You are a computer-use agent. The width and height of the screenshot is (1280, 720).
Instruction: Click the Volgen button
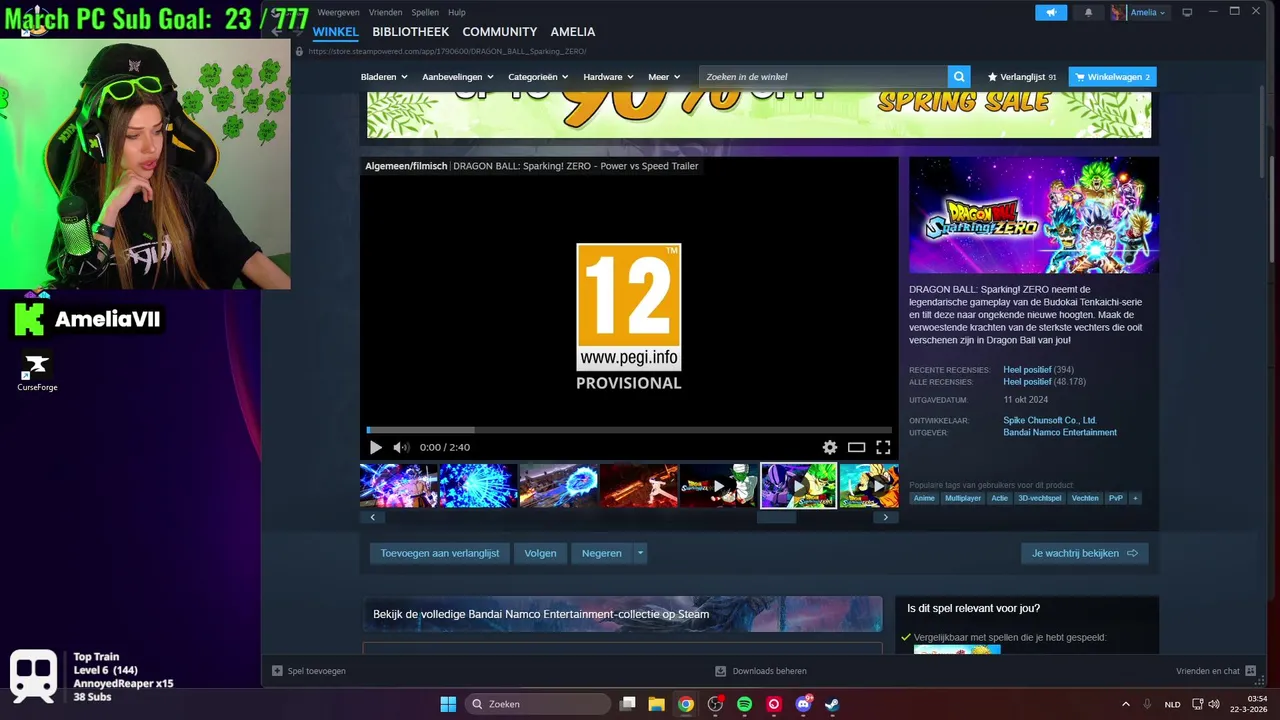(x=540, y=553)
